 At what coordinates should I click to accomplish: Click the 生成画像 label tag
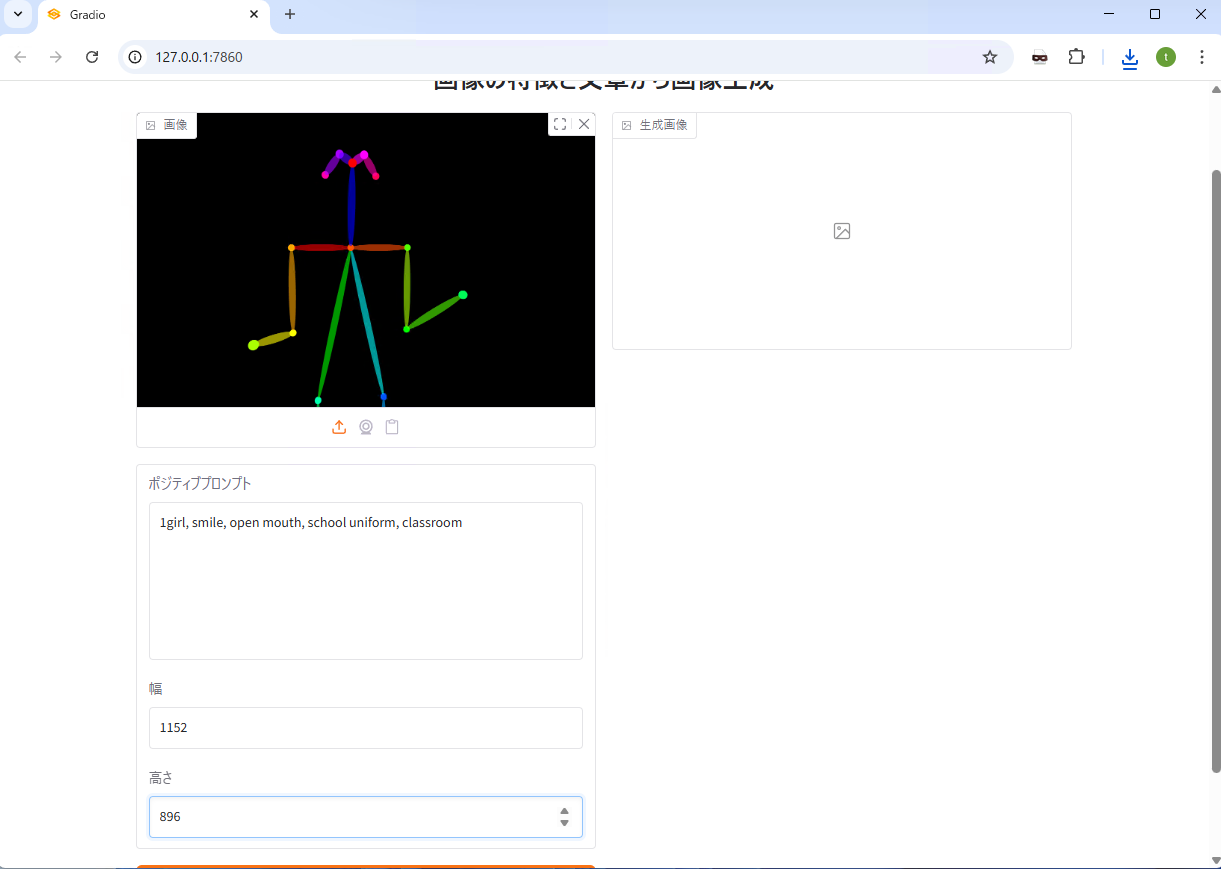coord(655,125)
